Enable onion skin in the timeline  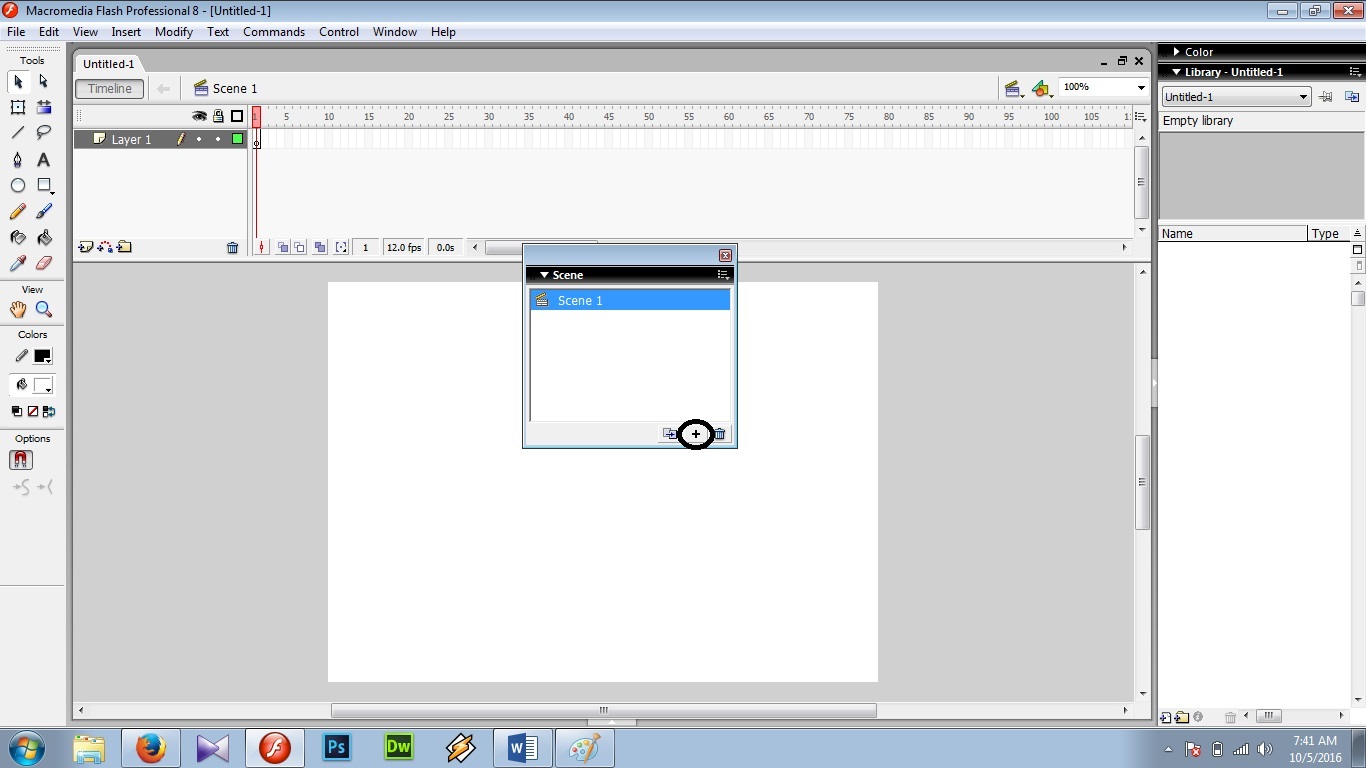(282, 246)
